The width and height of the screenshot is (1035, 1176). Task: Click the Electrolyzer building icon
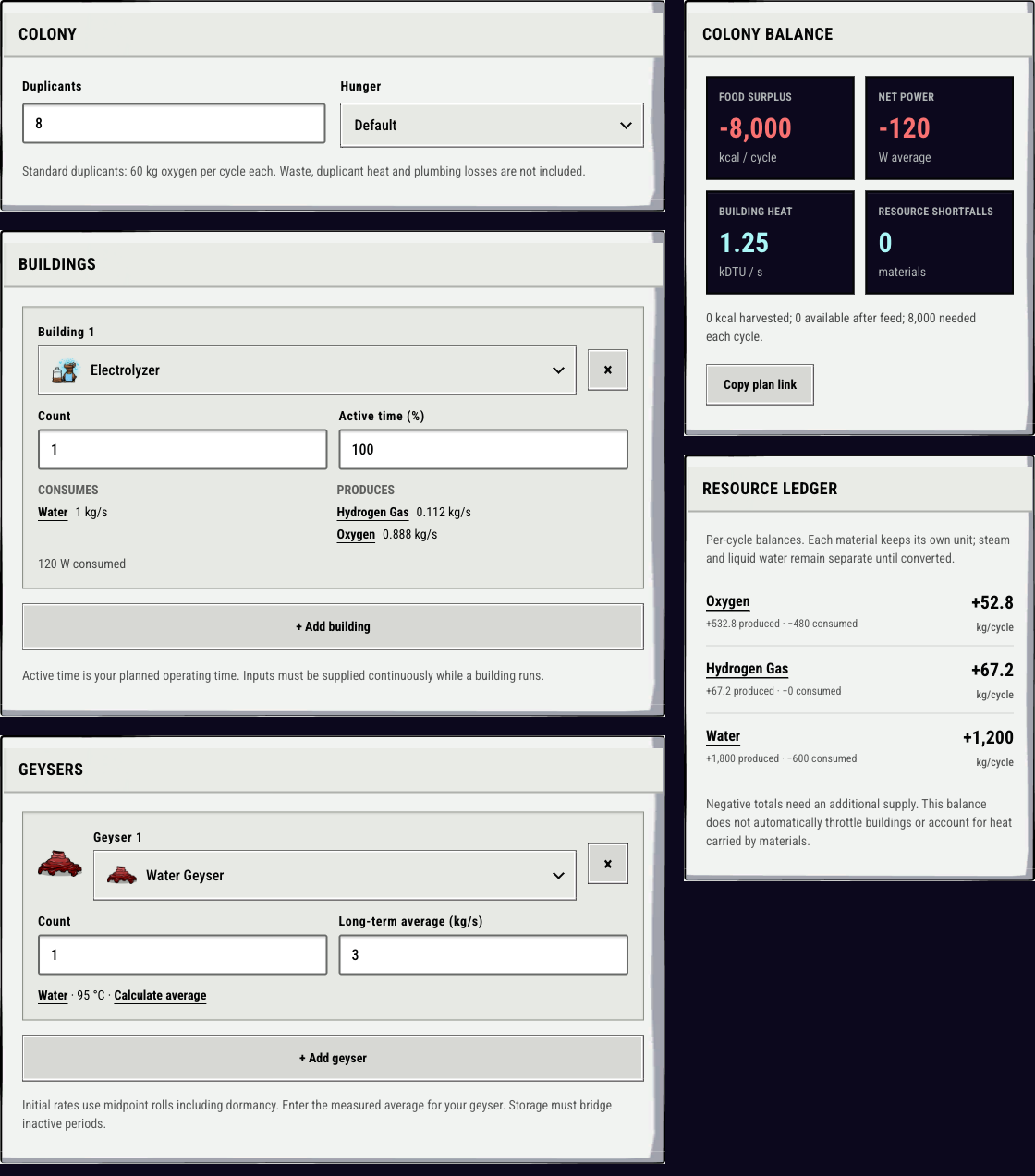click(65, 370)
